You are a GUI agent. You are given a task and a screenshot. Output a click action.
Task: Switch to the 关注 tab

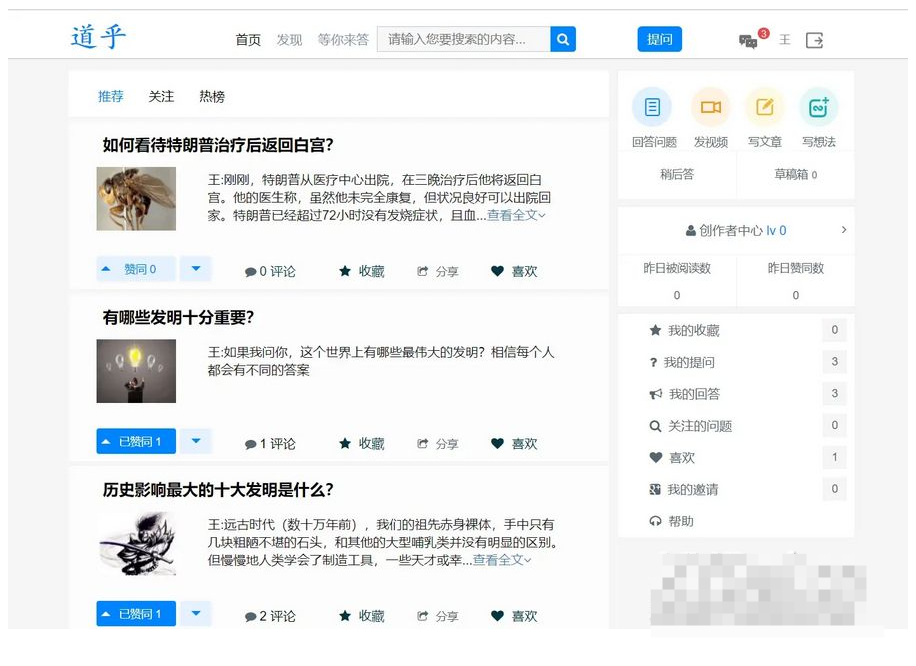pos(161,96)
